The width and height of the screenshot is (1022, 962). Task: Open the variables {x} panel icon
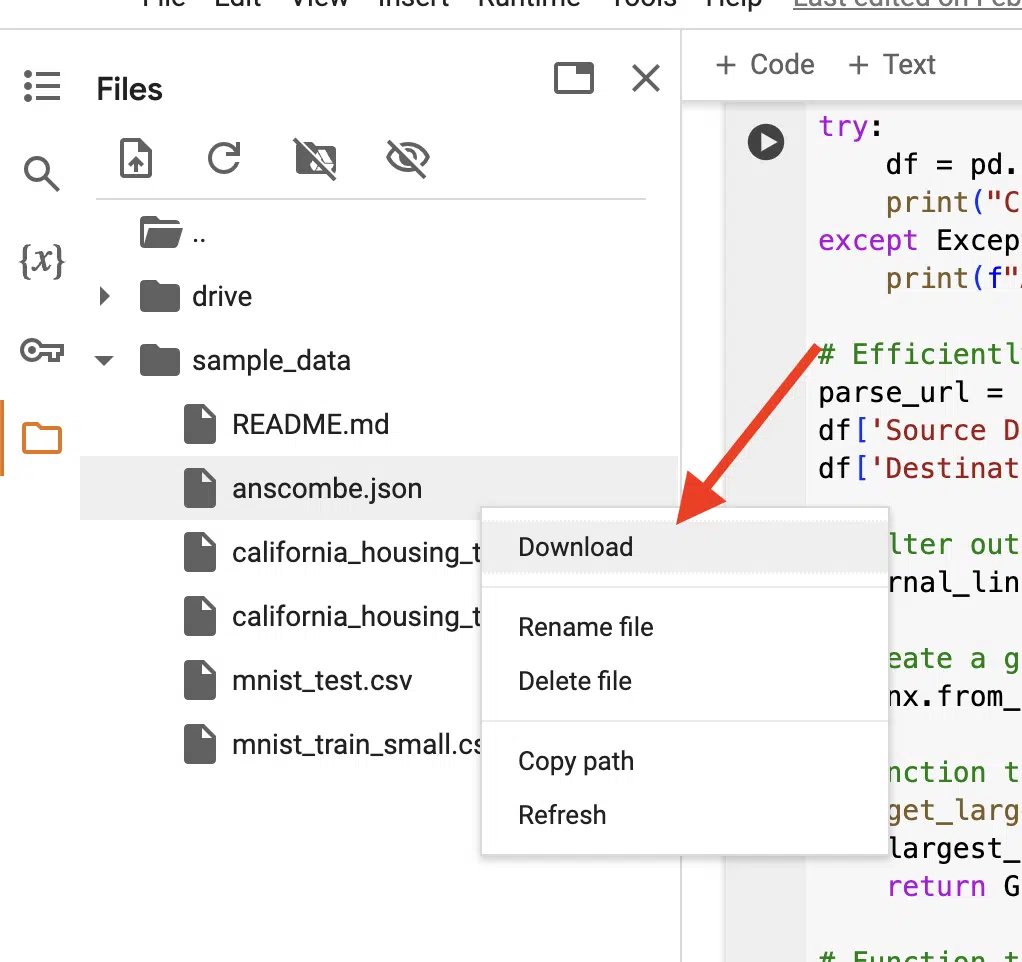pyautogui.click(x=42, y=261)
